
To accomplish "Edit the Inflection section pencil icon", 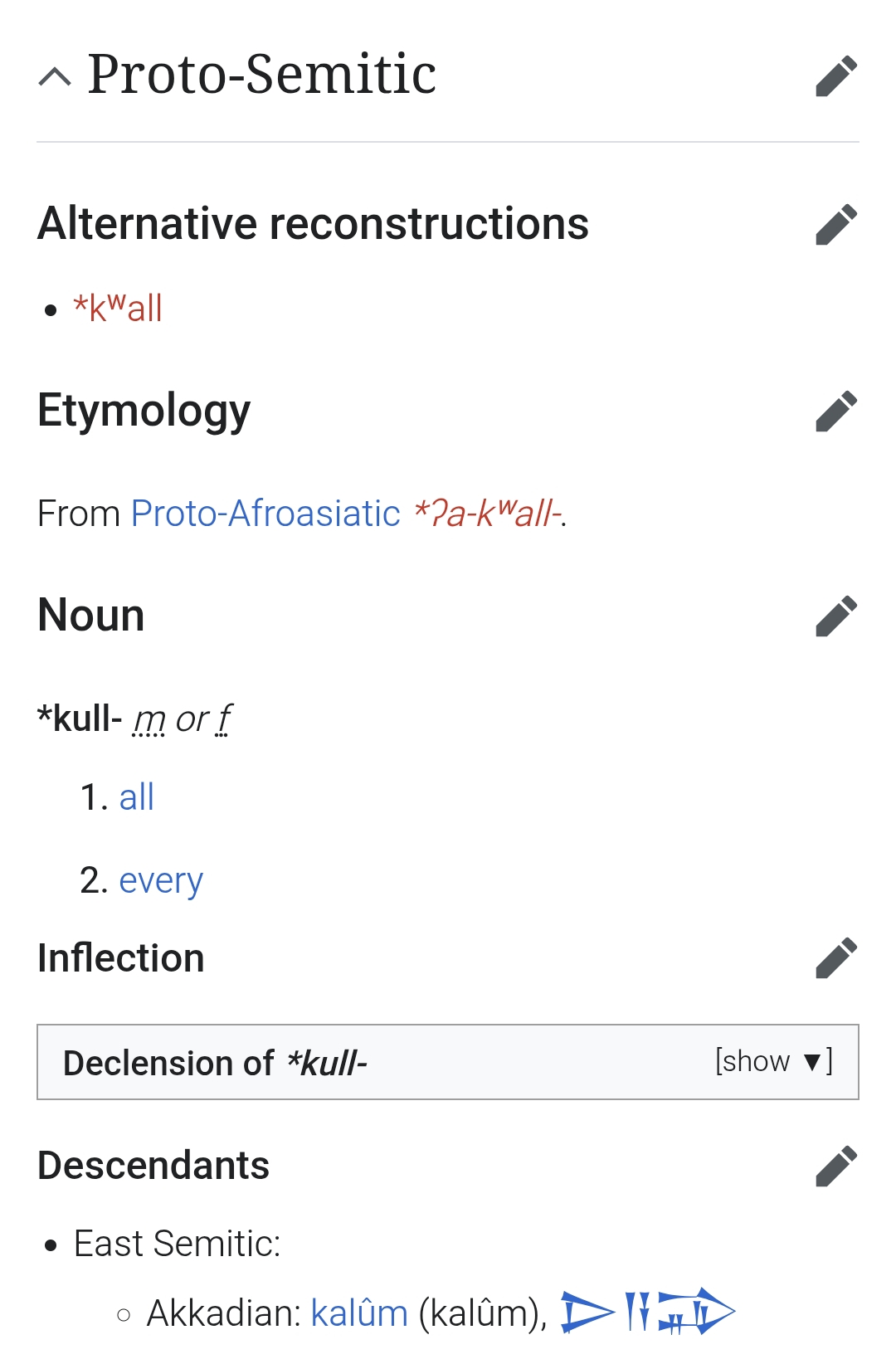I will pyautogui.click(x=835, y=959).
